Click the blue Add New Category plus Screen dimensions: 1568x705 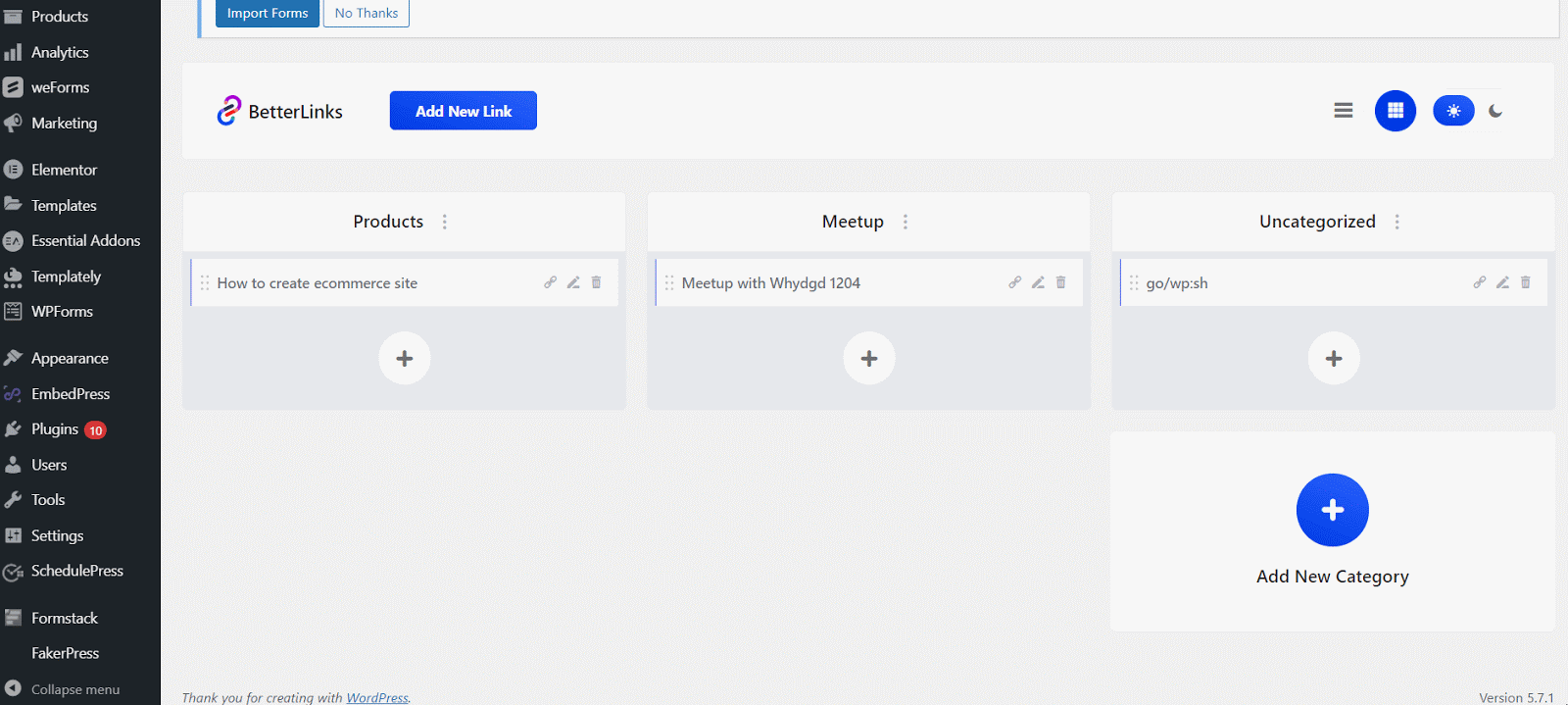pyautogui.click(x=1333, y=510)
